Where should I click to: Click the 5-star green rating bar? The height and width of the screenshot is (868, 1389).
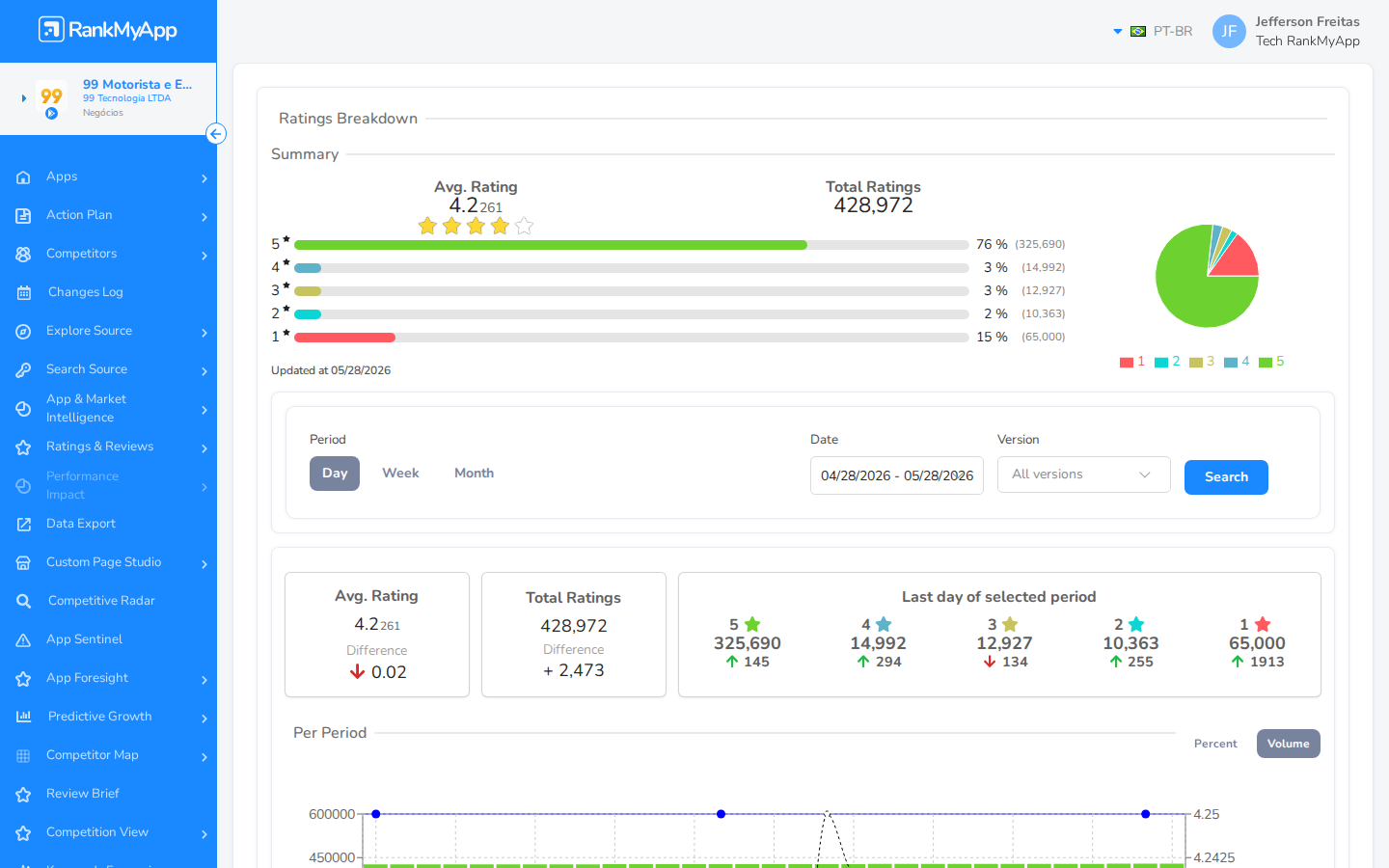point(551,245)
